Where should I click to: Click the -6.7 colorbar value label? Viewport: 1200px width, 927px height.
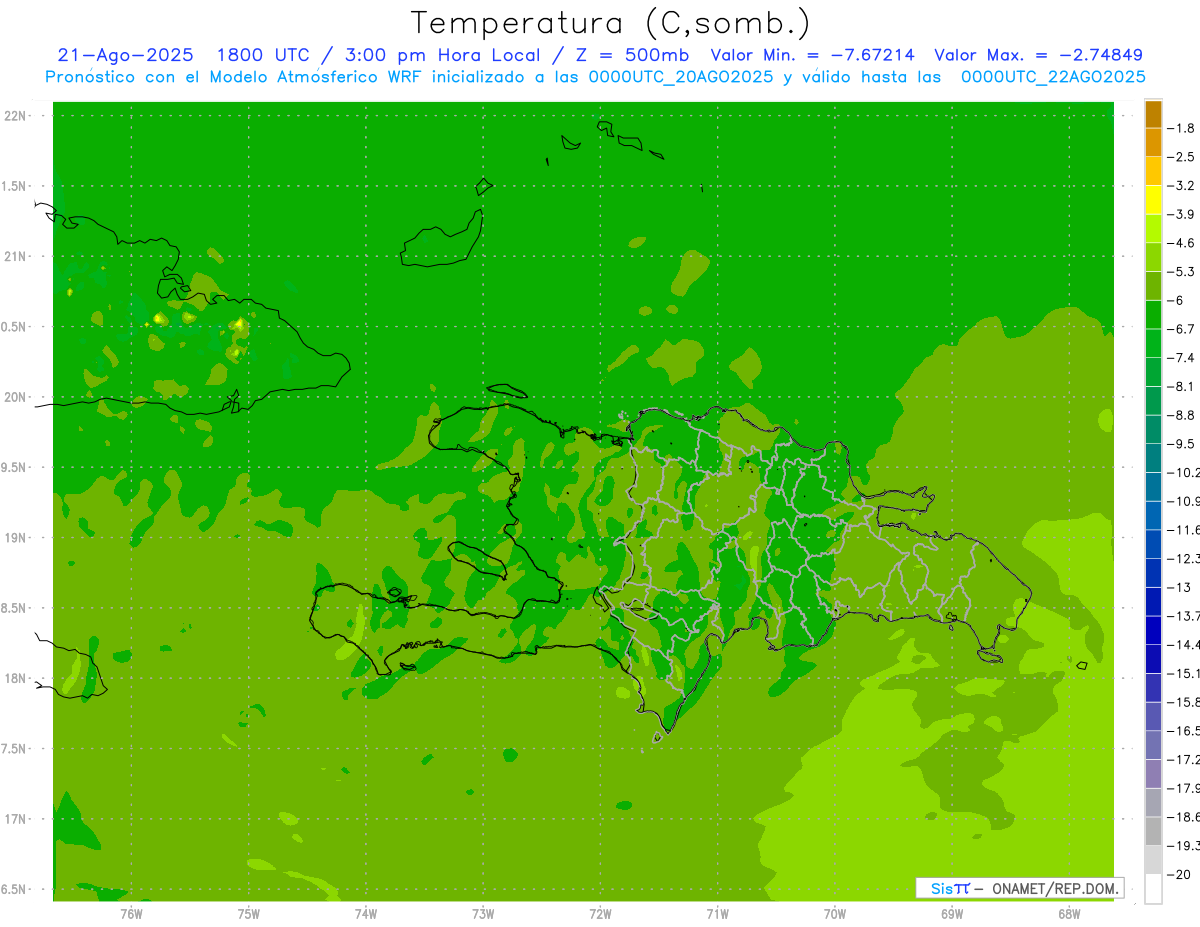tap(1183, 328)
